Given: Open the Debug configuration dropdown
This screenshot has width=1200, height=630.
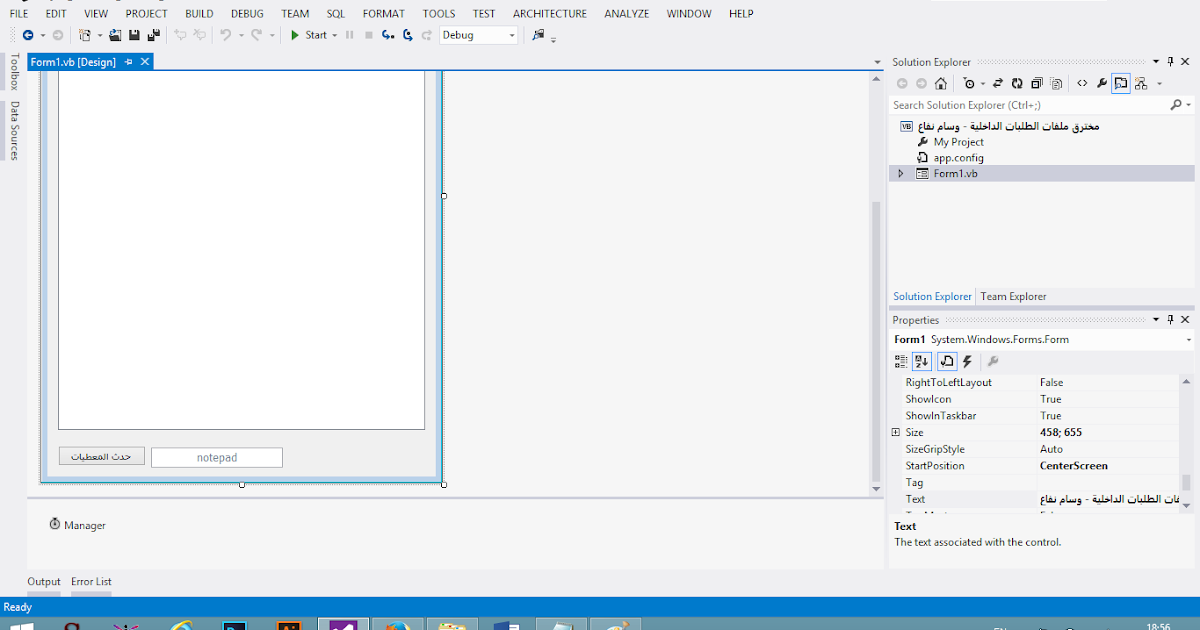Looking at the screenshot, I should (x=511, y=35).
